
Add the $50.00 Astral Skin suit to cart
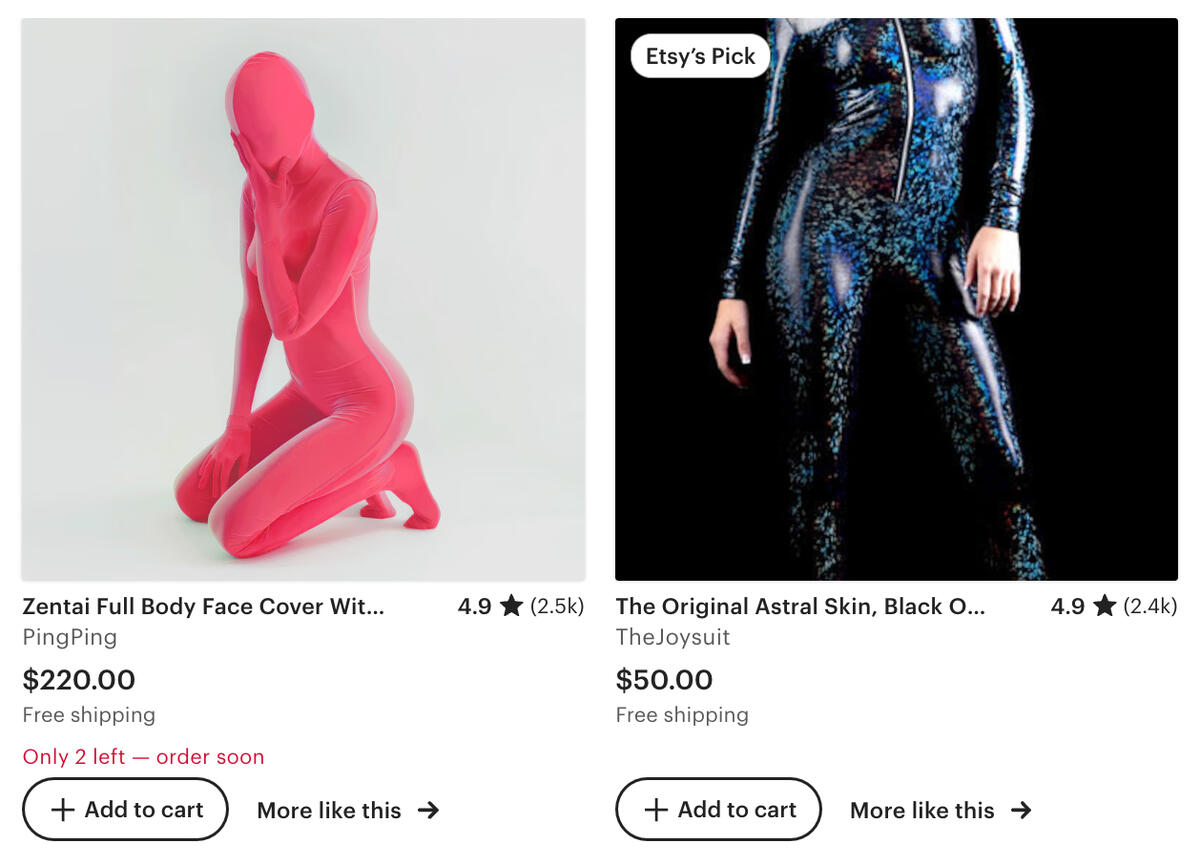point(718,810)
